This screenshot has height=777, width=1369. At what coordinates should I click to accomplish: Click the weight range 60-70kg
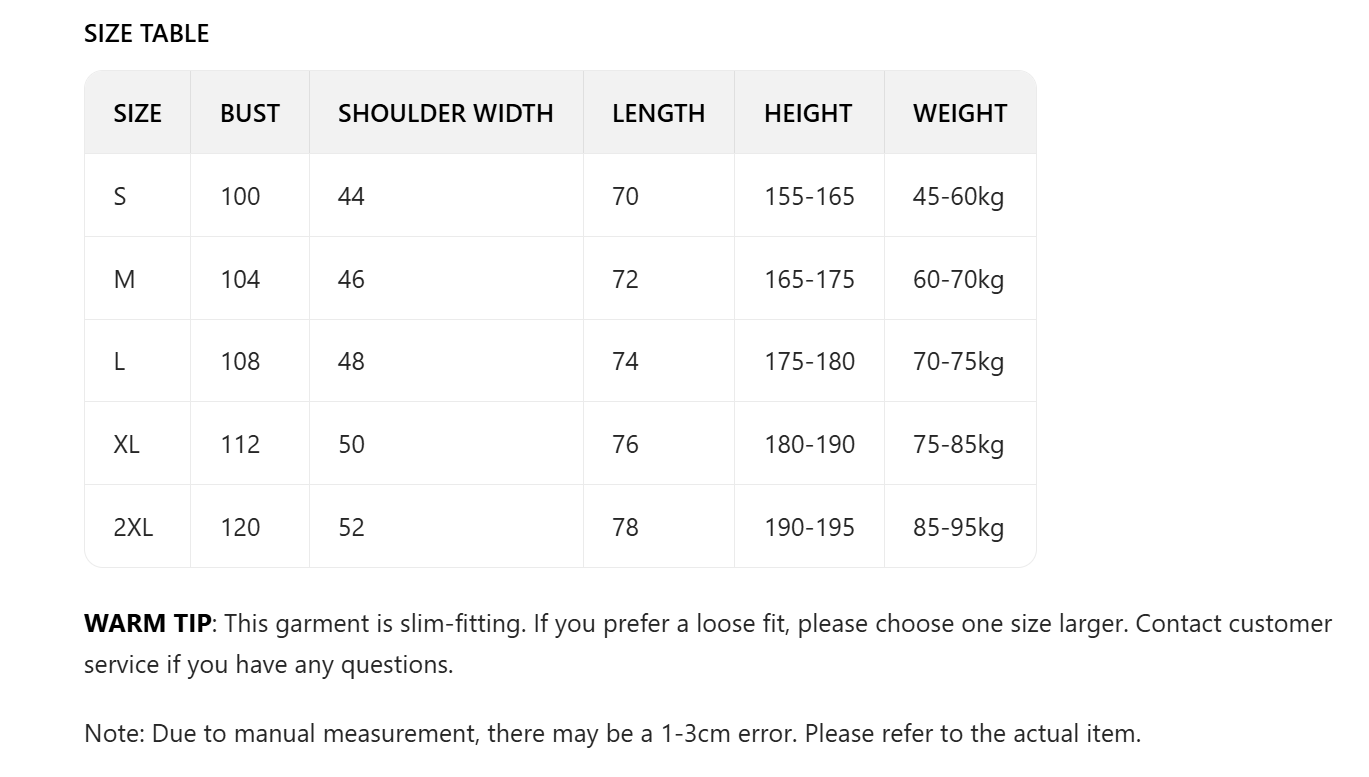[957, 279]
